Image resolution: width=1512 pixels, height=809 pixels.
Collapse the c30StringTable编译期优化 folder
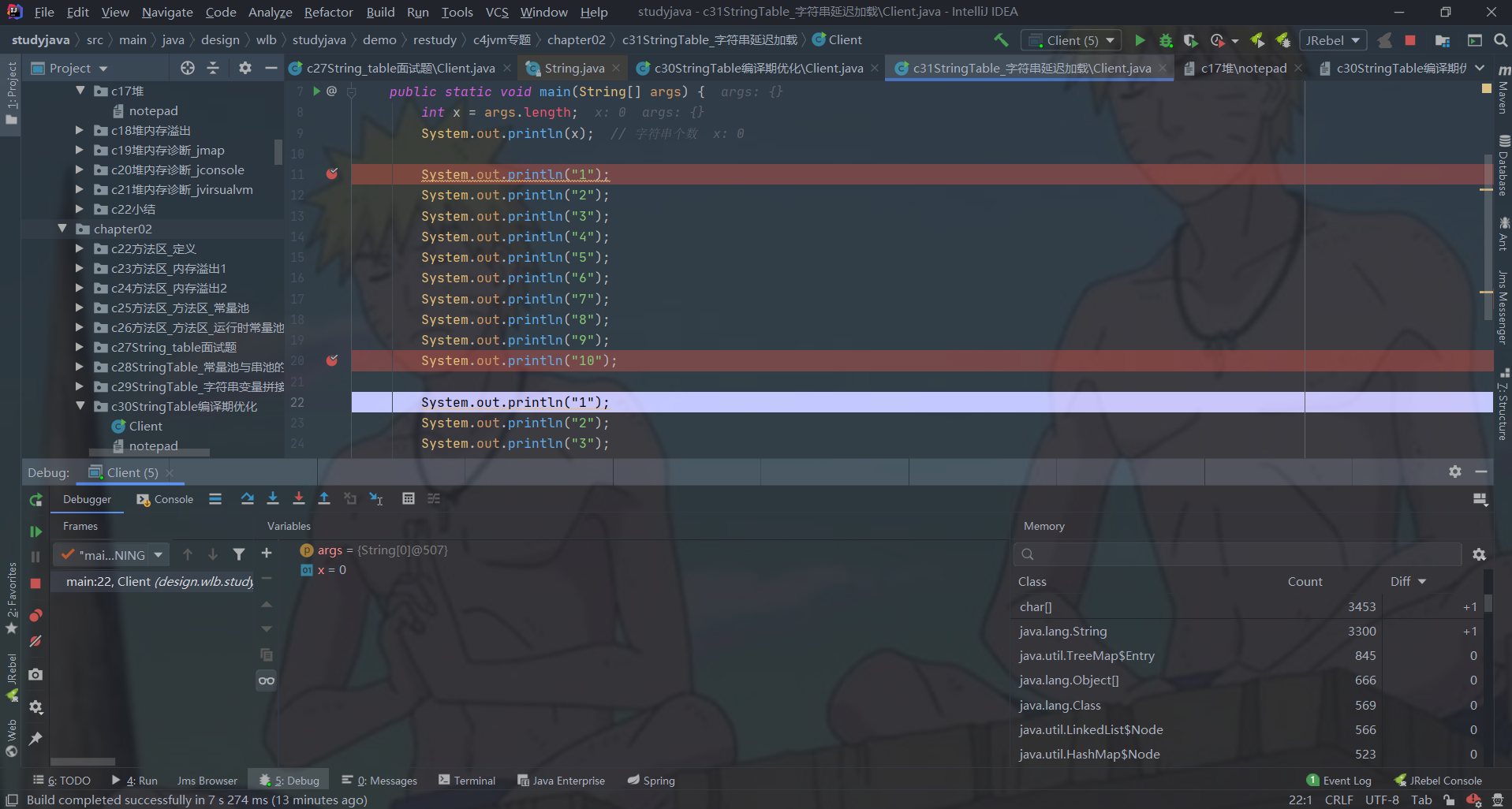pos(79,406)
